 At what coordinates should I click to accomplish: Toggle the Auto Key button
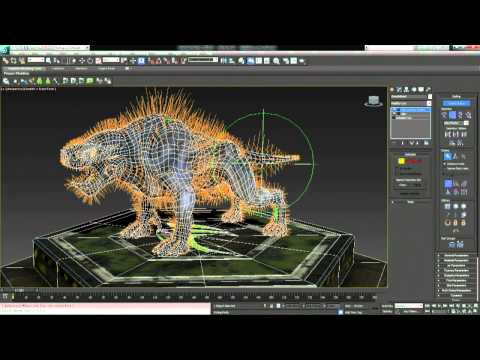click(388, 306)
